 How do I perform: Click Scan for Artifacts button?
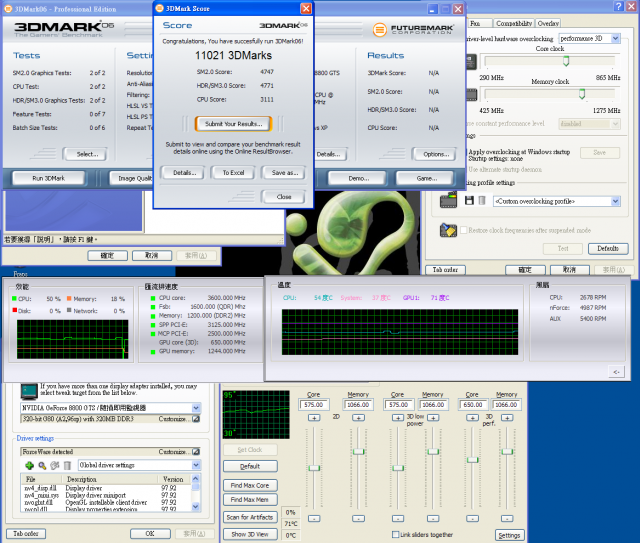click(x=250, y=517)
